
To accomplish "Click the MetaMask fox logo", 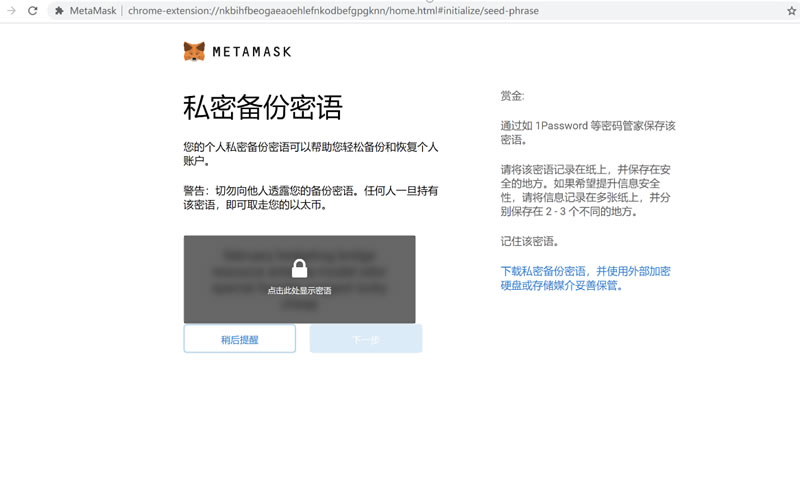I will 194,51.
